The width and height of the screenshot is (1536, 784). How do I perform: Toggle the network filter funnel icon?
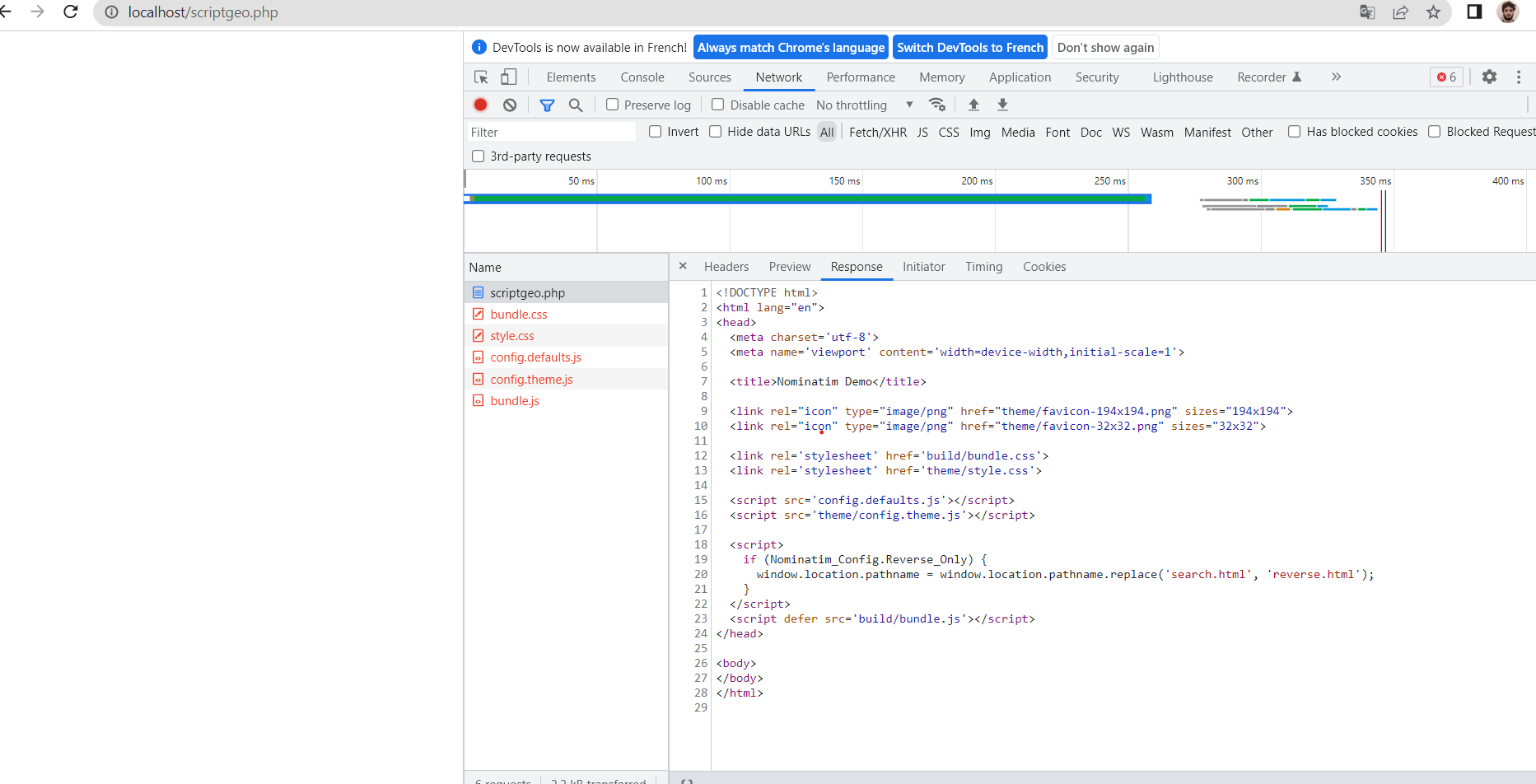click(x=547, y=105)
